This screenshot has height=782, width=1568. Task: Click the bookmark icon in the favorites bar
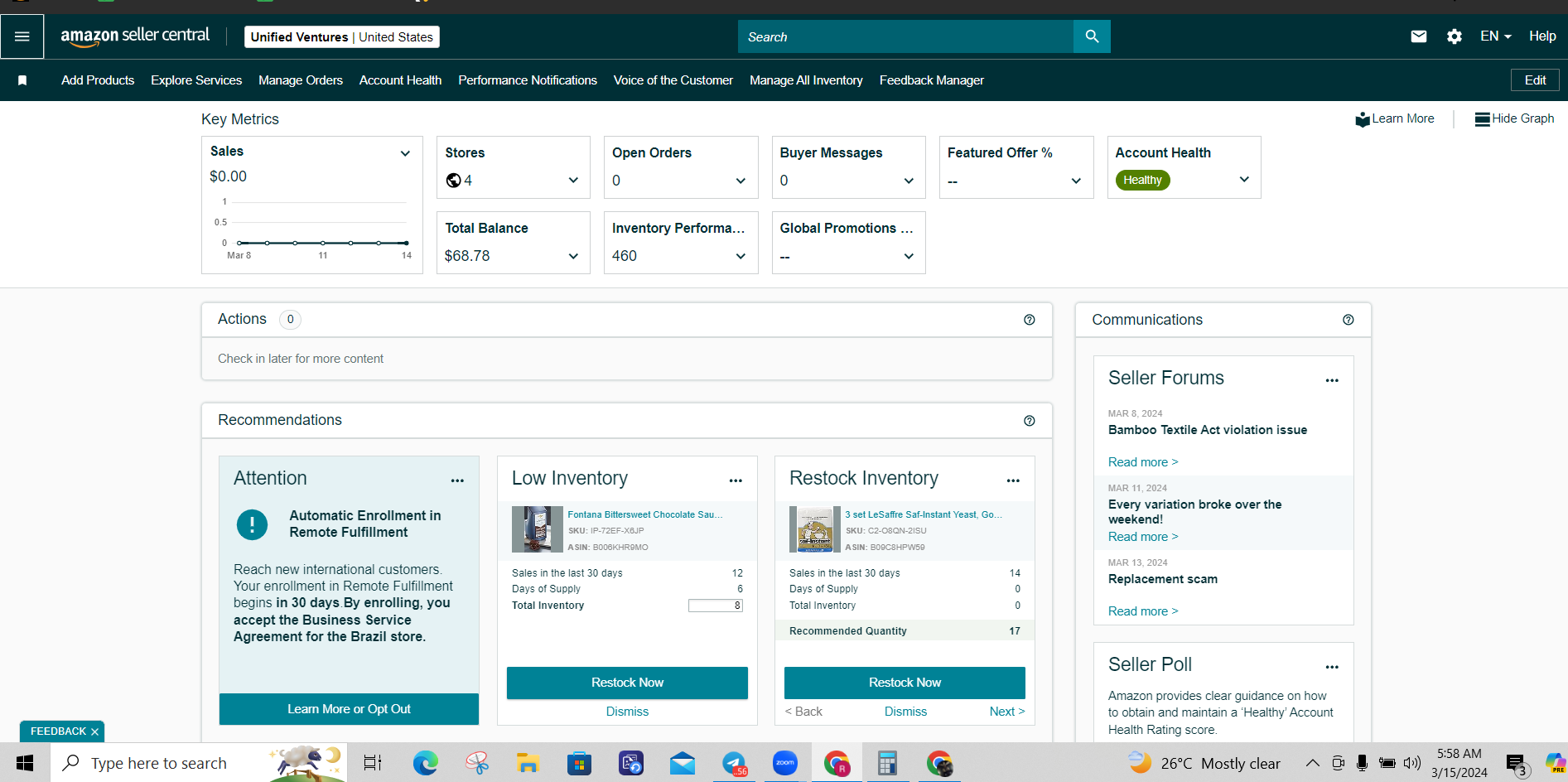22,80
